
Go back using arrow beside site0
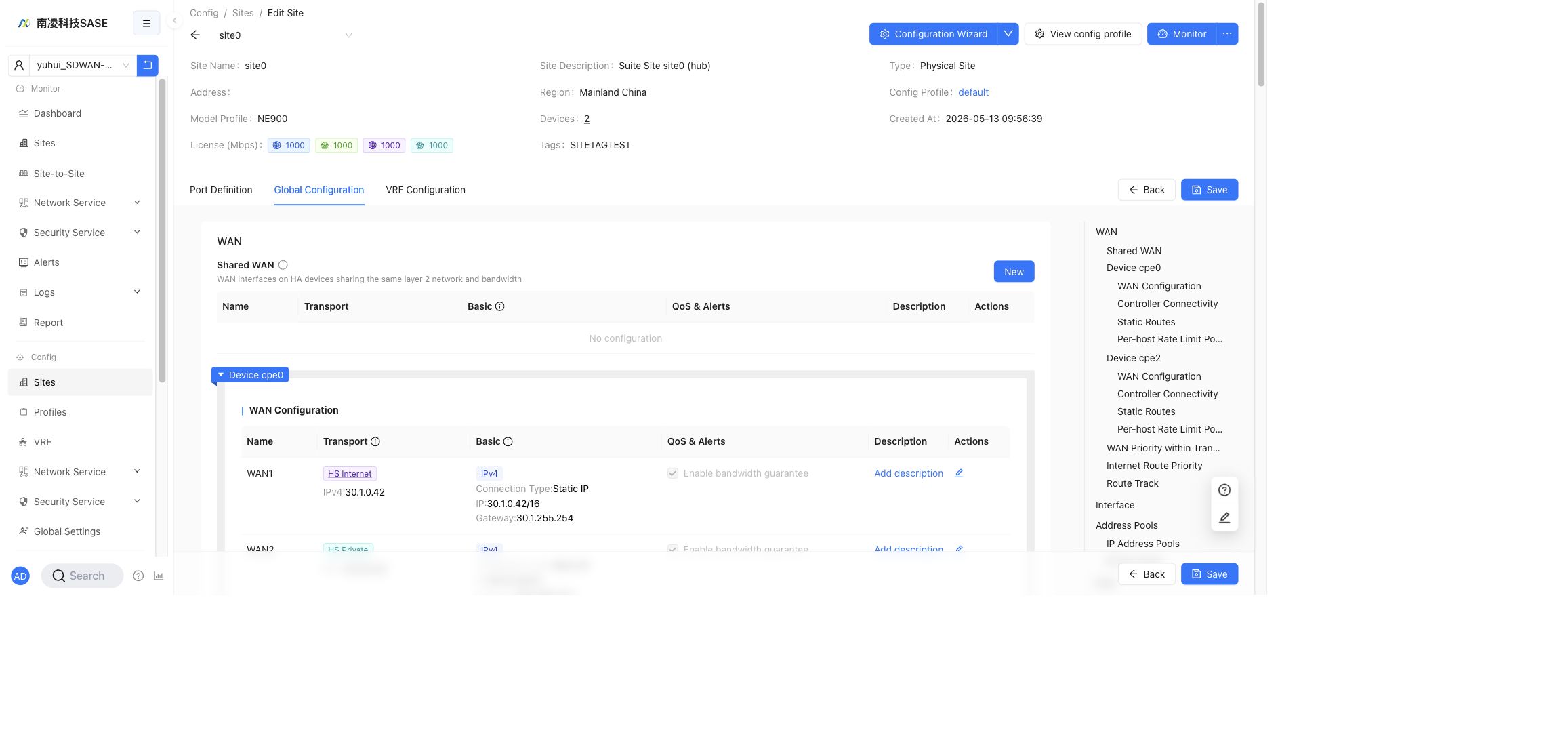click(195, 35)
